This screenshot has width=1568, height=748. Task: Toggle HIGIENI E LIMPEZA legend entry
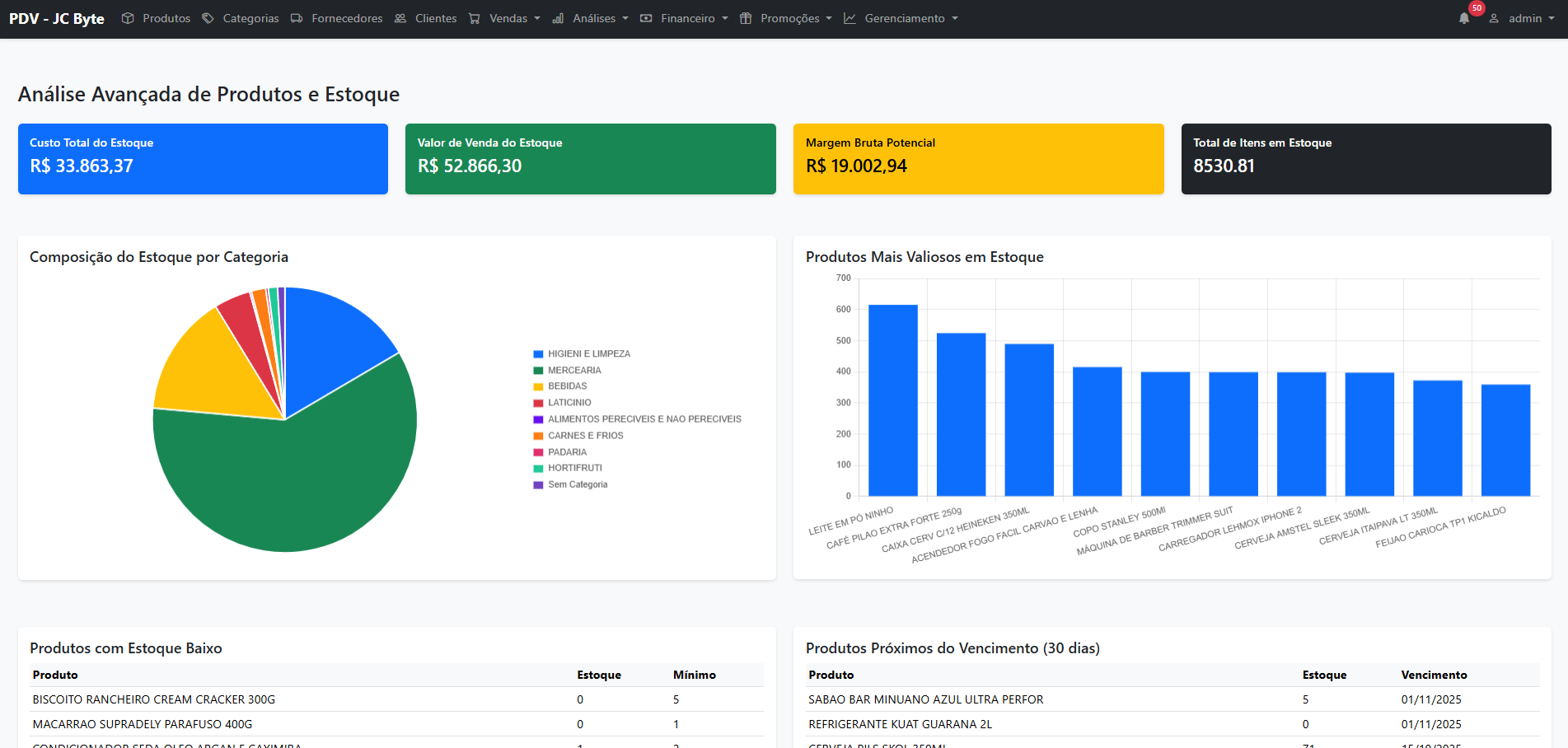click(x=588, y=354)
